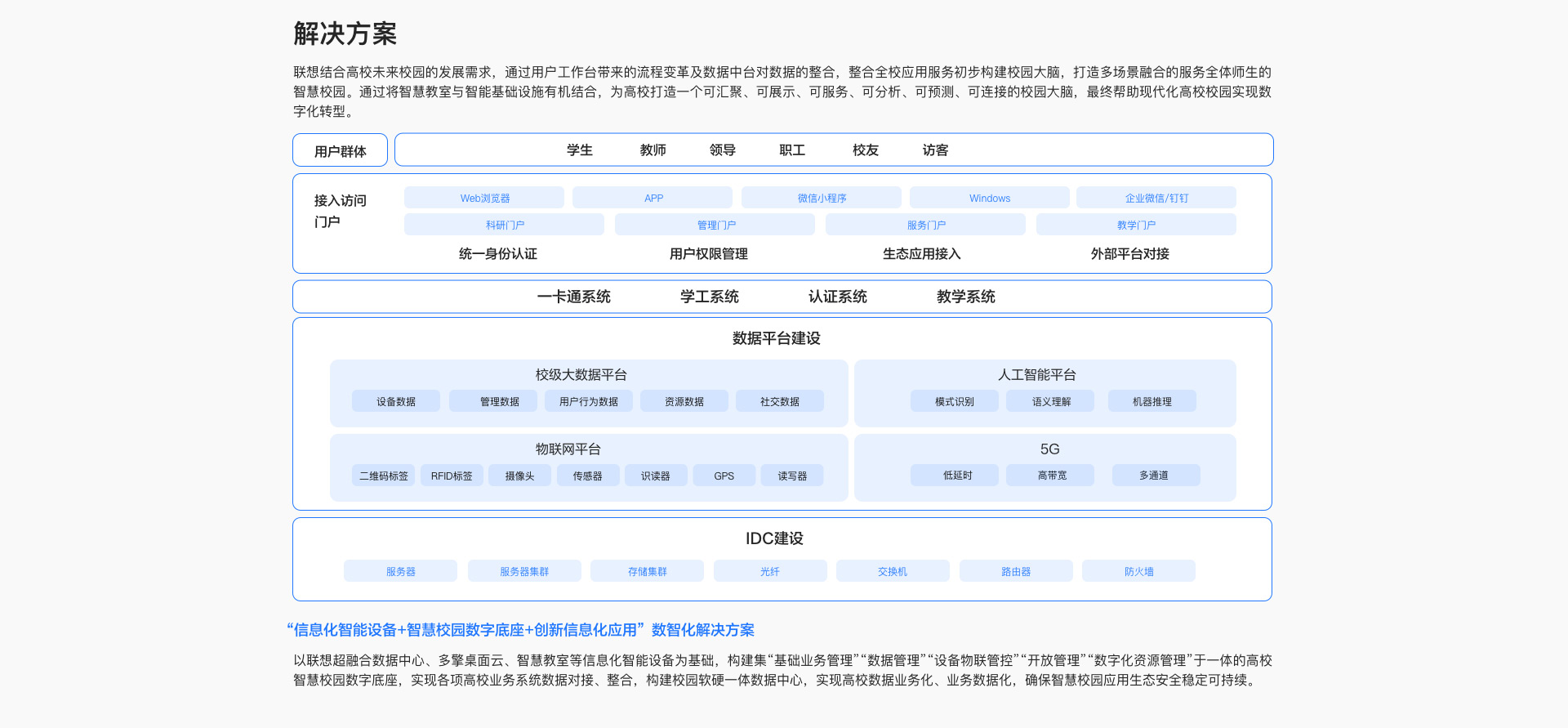The height and width of the screenshot is (728, 1568).
Task: Select the APP access tag
Action: 653,198
